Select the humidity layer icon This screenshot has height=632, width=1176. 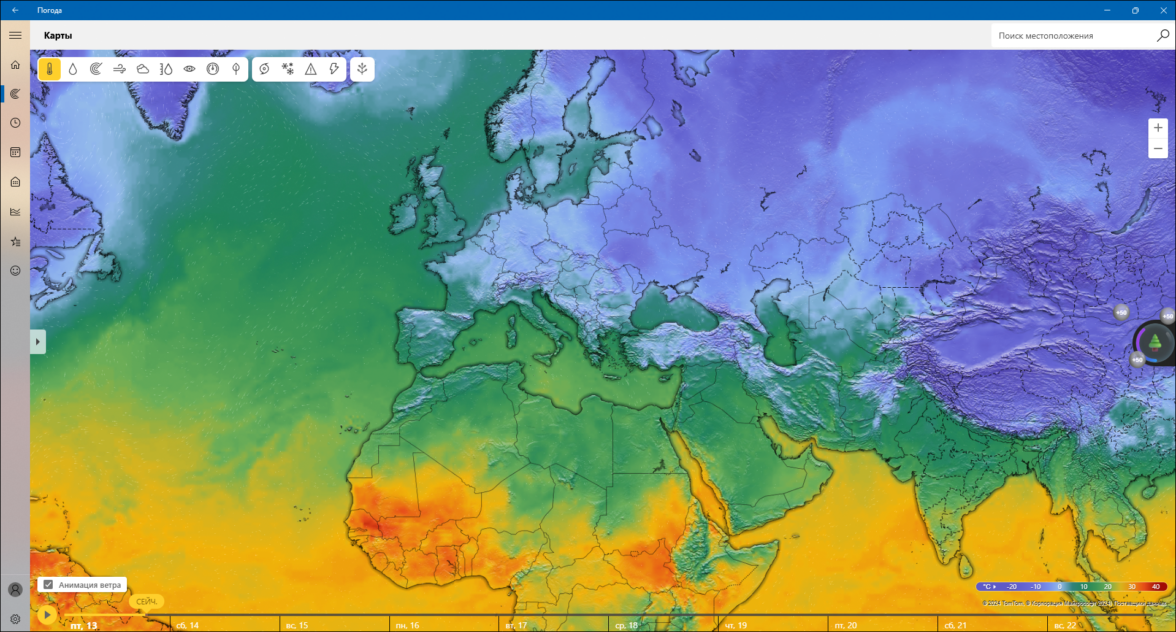tap(166, 69)
